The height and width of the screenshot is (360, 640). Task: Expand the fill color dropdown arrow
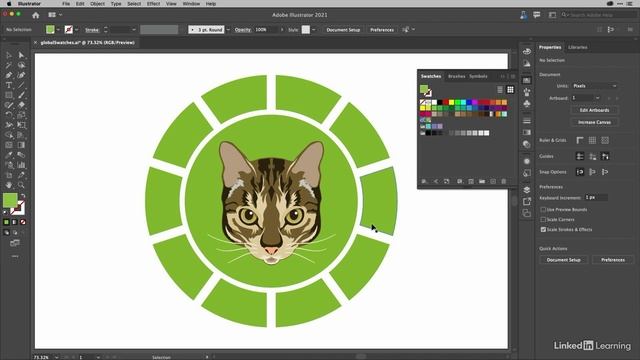click(x=58, y=30)
